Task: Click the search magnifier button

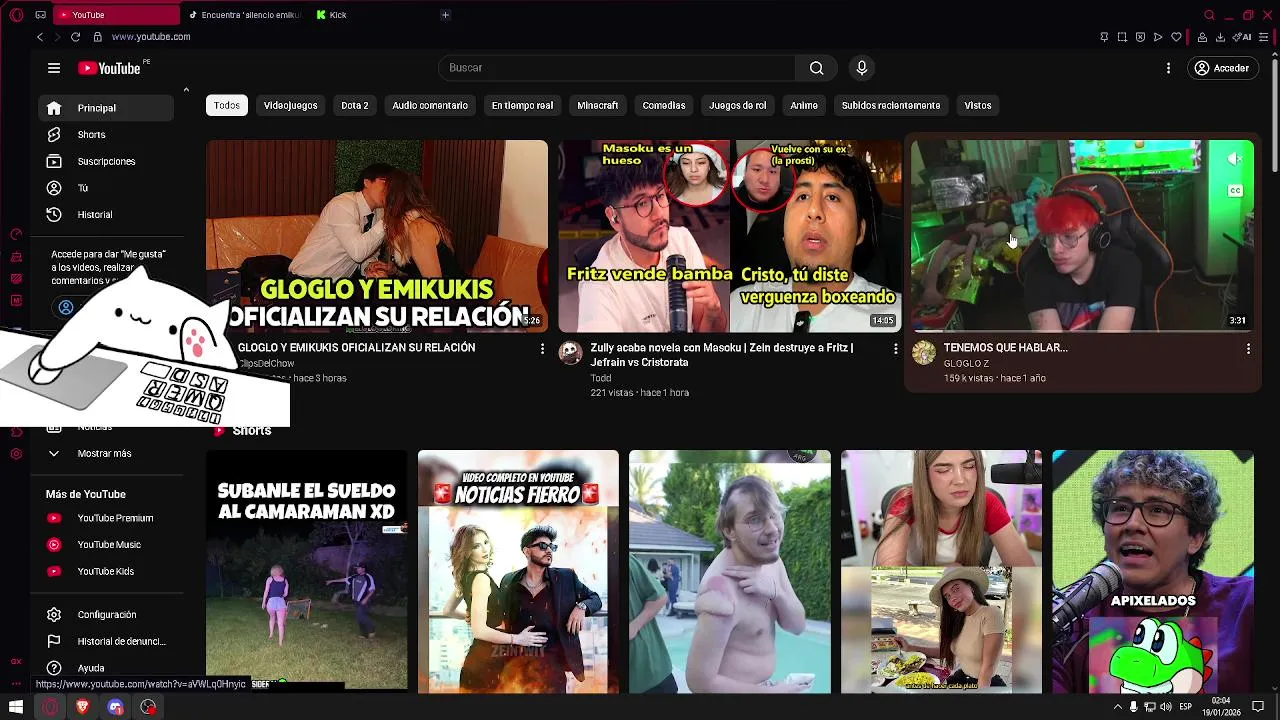Action: (x=816, y=68)
